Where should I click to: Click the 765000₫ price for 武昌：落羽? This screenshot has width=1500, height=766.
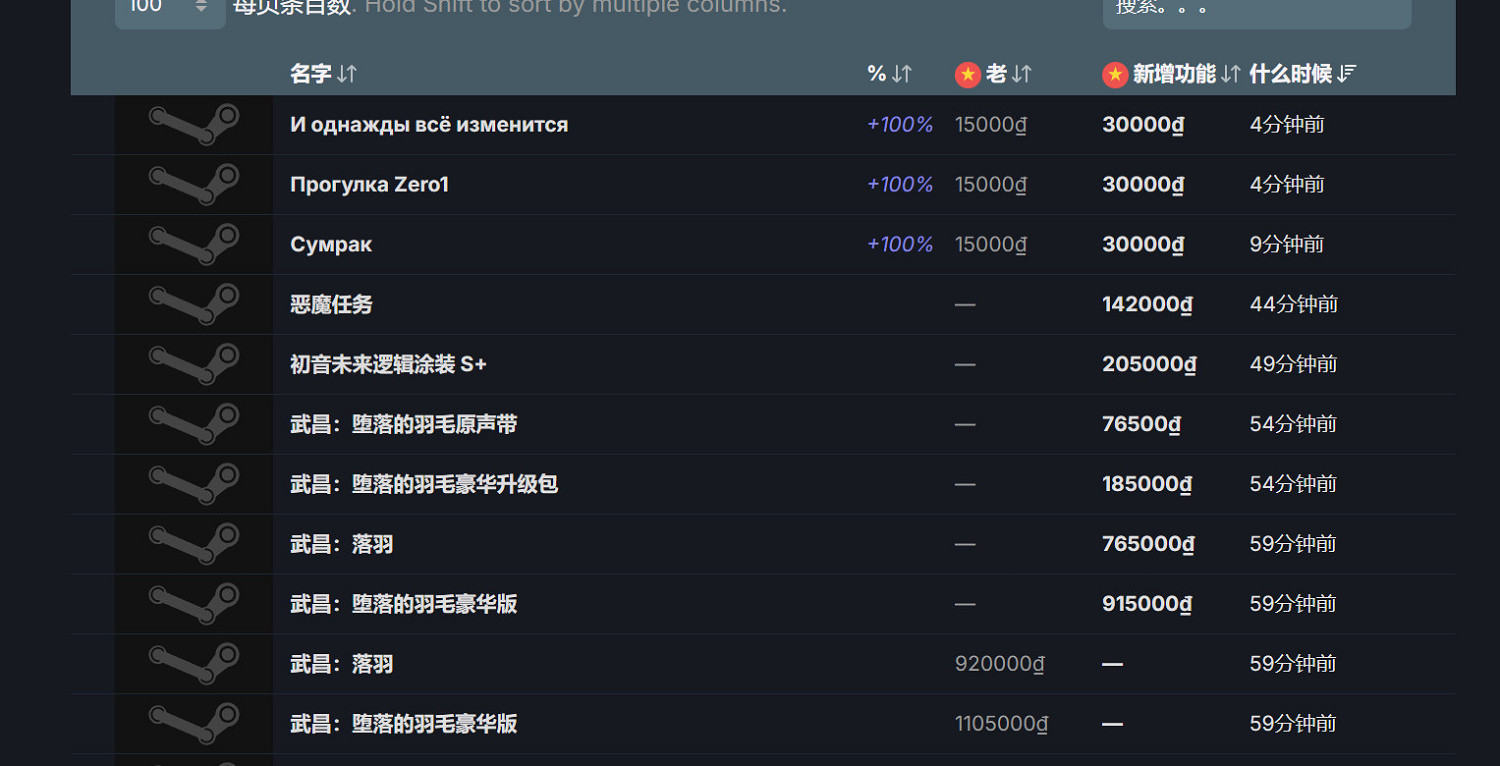click(x=1148, y=545)
